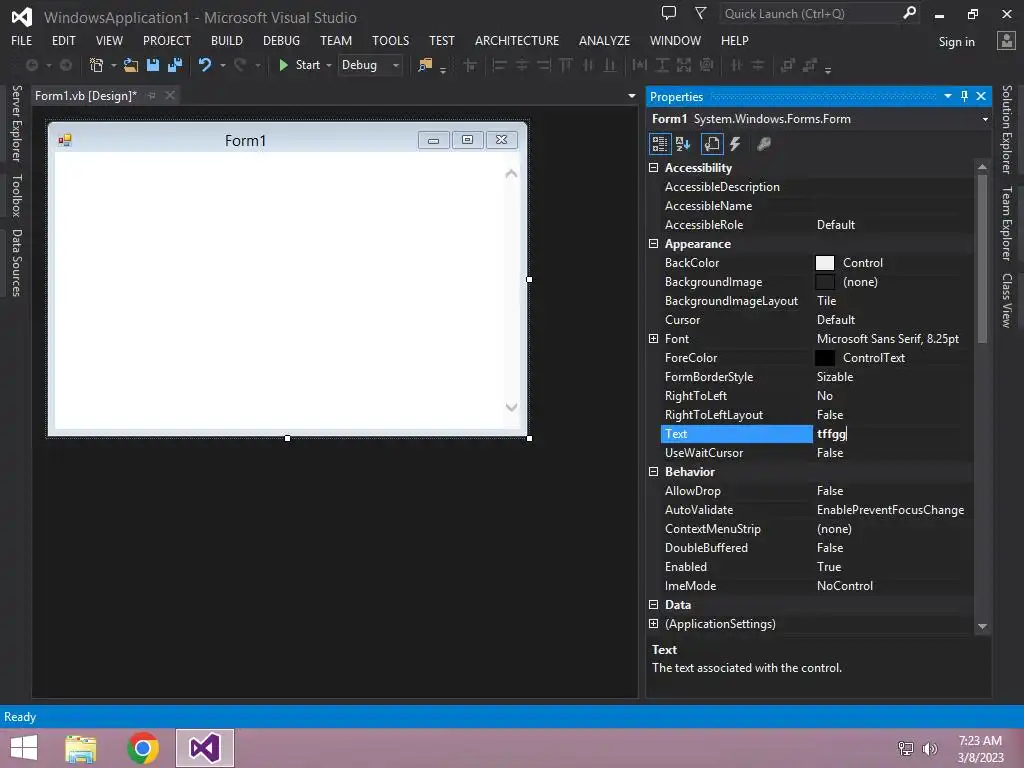Screen dimensions: 1024x768
Task: Click the Sign in link
Action: point(956,42)
